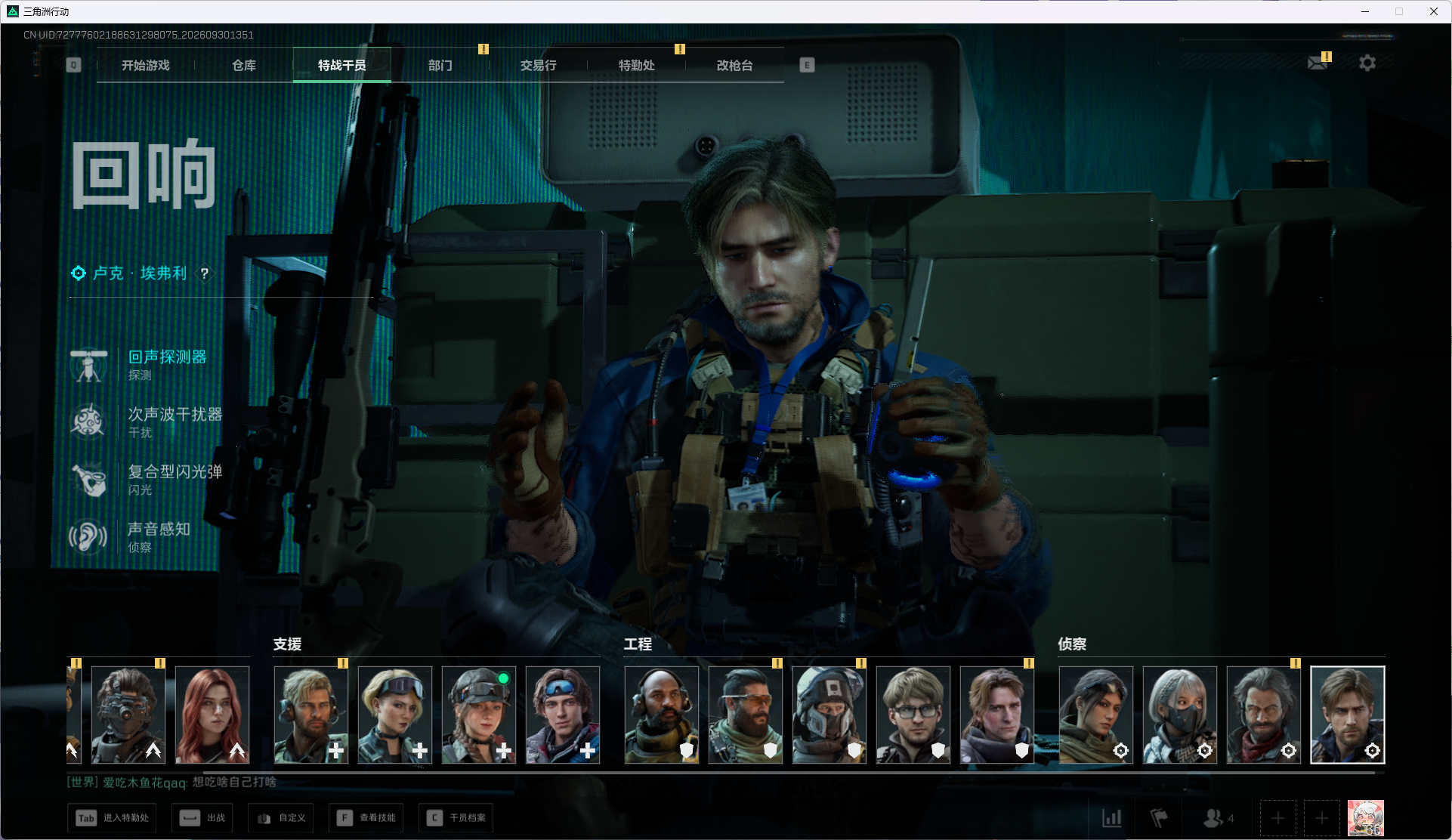Open the mail envelope icon
This screenshot has width=1452, height=840.
(1318, 63)
